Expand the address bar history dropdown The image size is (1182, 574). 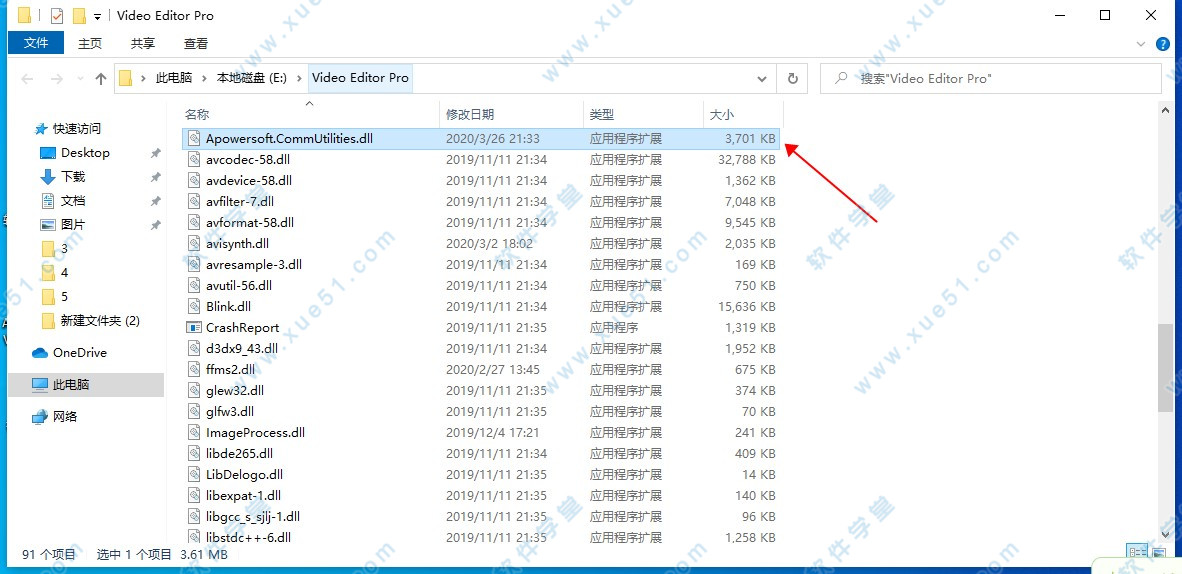(x=761, y=78)
